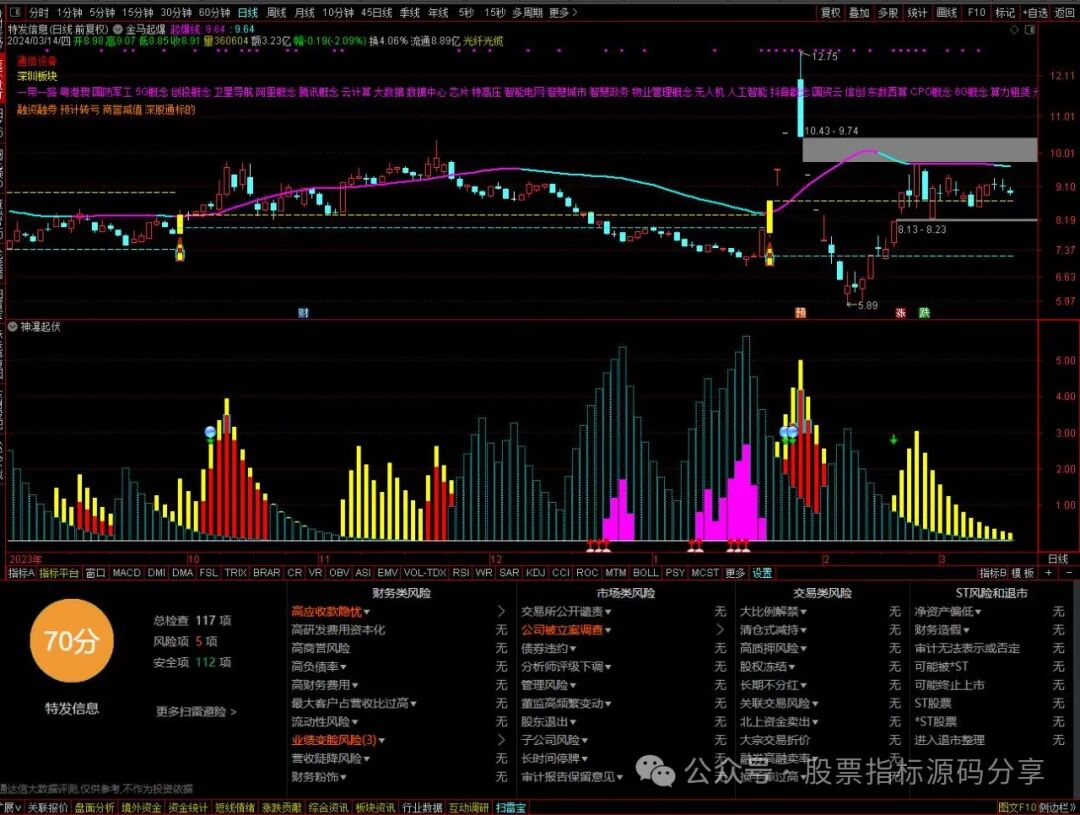Click the minus zoom button near 模板

pyautogui.click(x=1069, y=572)
